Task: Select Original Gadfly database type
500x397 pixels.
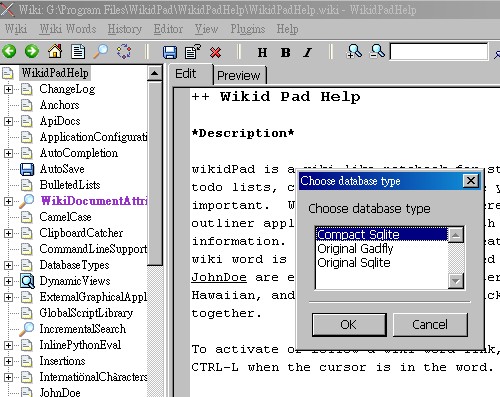Action: click(382, 249)
